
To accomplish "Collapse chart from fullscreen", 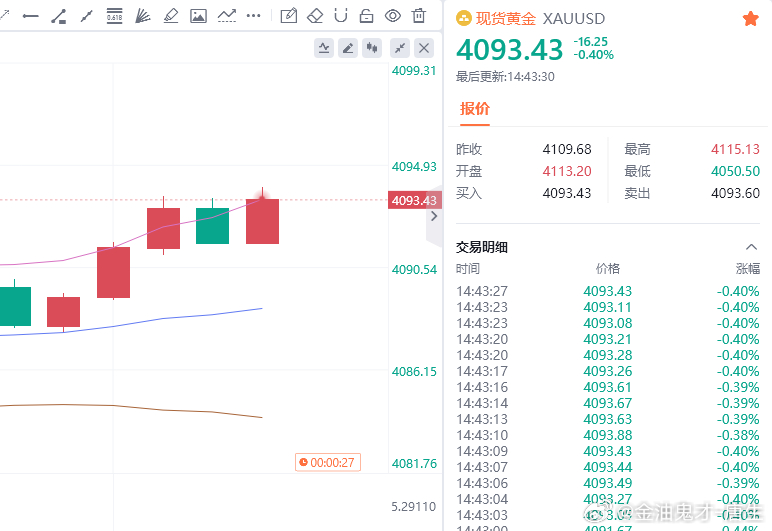I will pos(400,48).
